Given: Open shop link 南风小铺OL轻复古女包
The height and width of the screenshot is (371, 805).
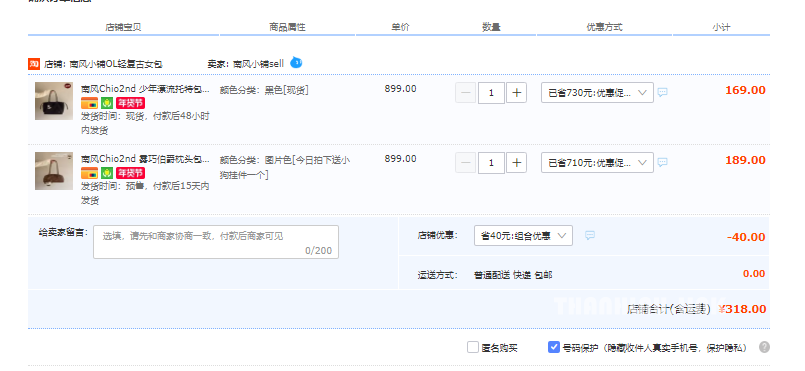Looking at the screenshot, I should (116, 65).
